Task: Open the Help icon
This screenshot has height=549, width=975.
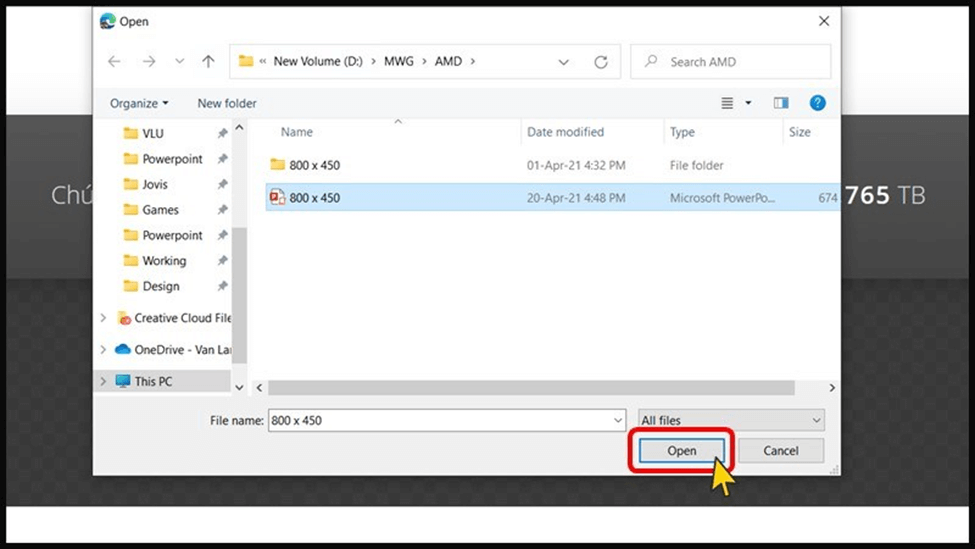Action: click(x=817, y=103)
